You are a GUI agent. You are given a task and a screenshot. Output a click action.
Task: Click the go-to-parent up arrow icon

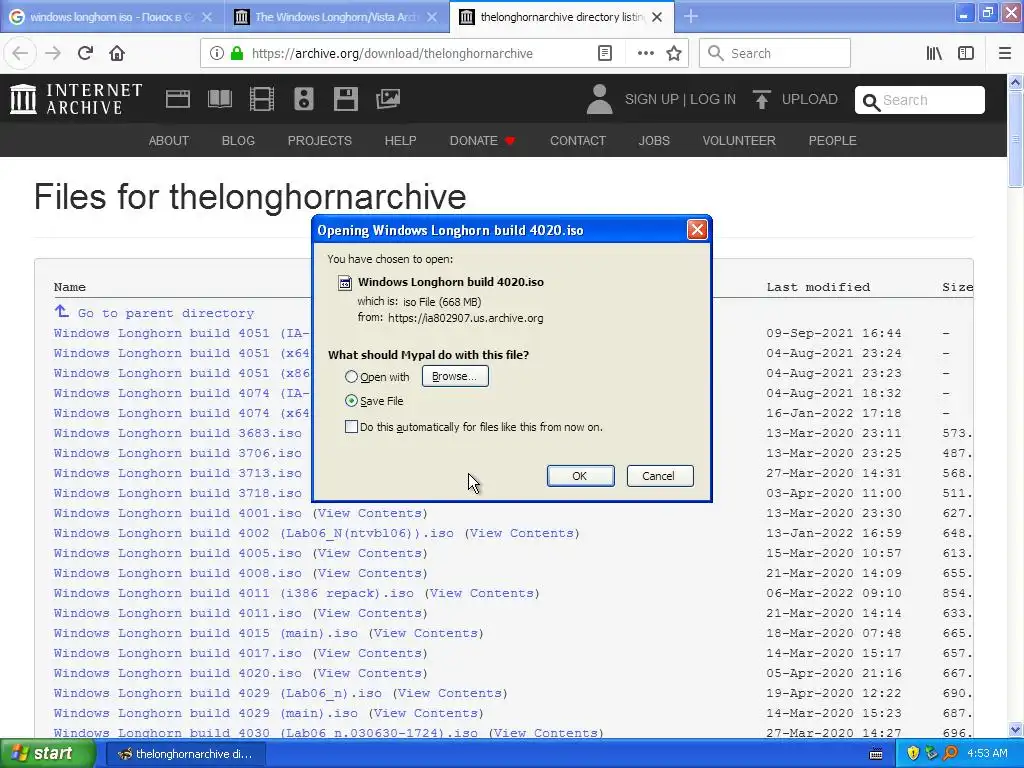pos(61,311)
